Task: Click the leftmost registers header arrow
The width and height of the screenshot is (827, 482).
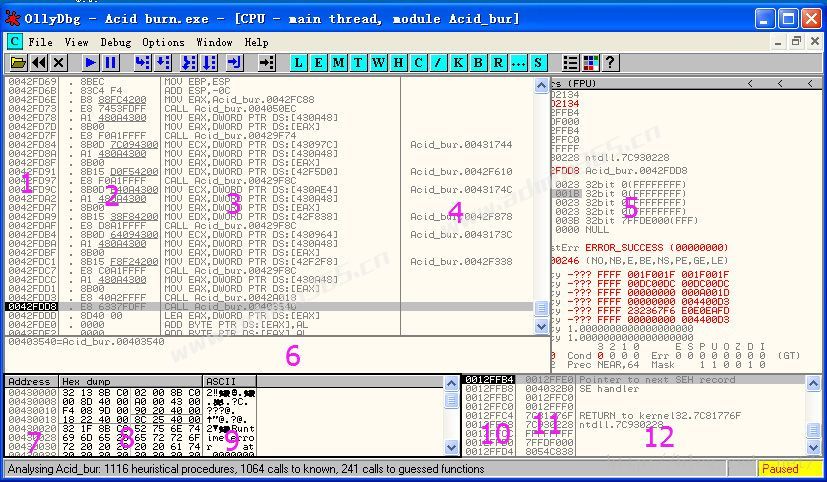Action: coord(750,83)
